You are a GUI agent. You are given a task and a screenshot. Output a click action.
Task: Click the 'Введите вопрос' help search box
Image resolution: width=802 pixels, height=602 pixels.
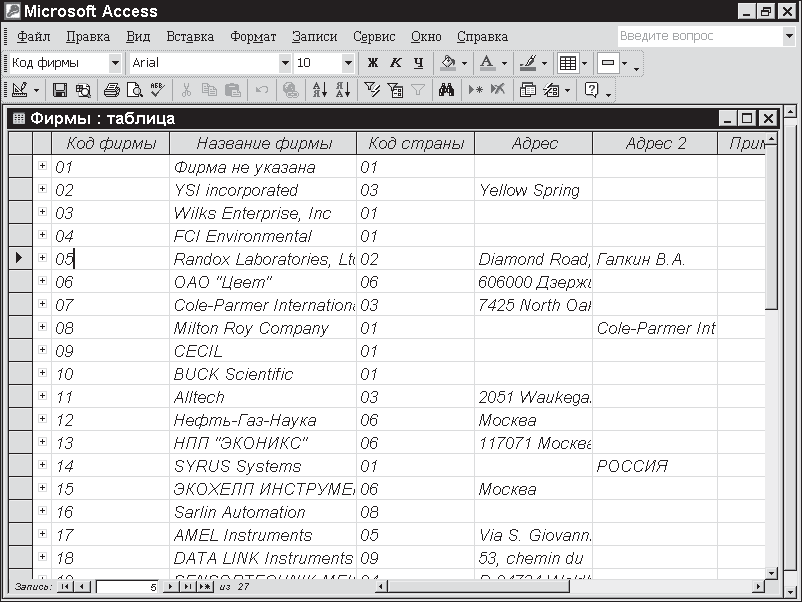tap(698, 36)
